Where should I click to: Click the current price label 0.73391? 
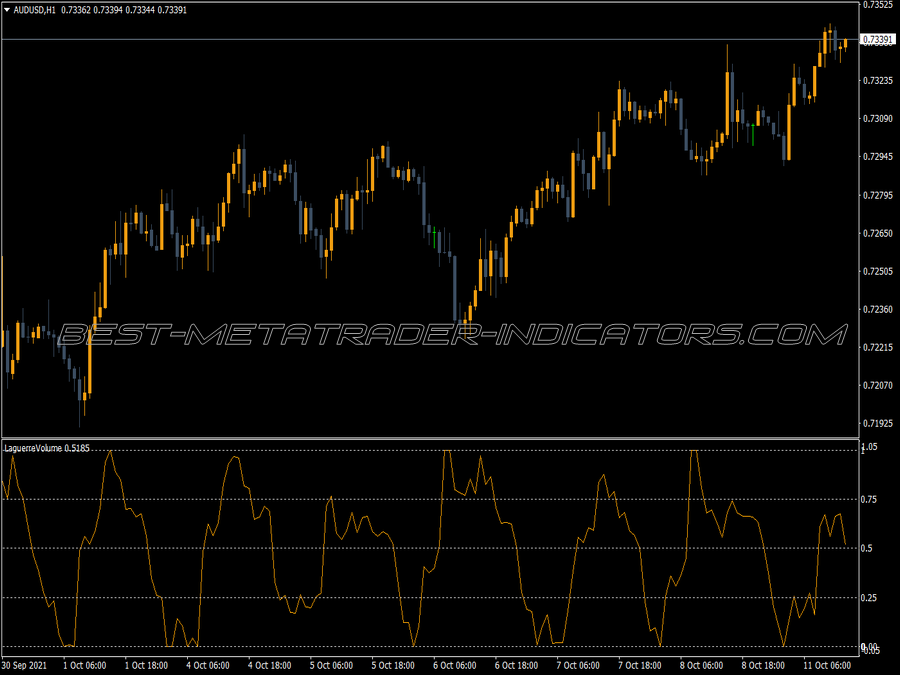point(878,39)
